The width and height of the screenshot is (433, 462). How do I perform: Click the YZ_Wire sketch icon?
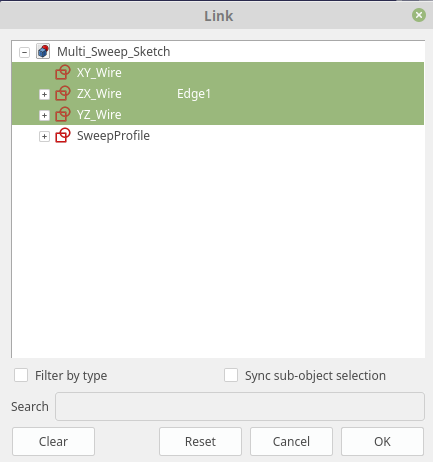point(63,115)
